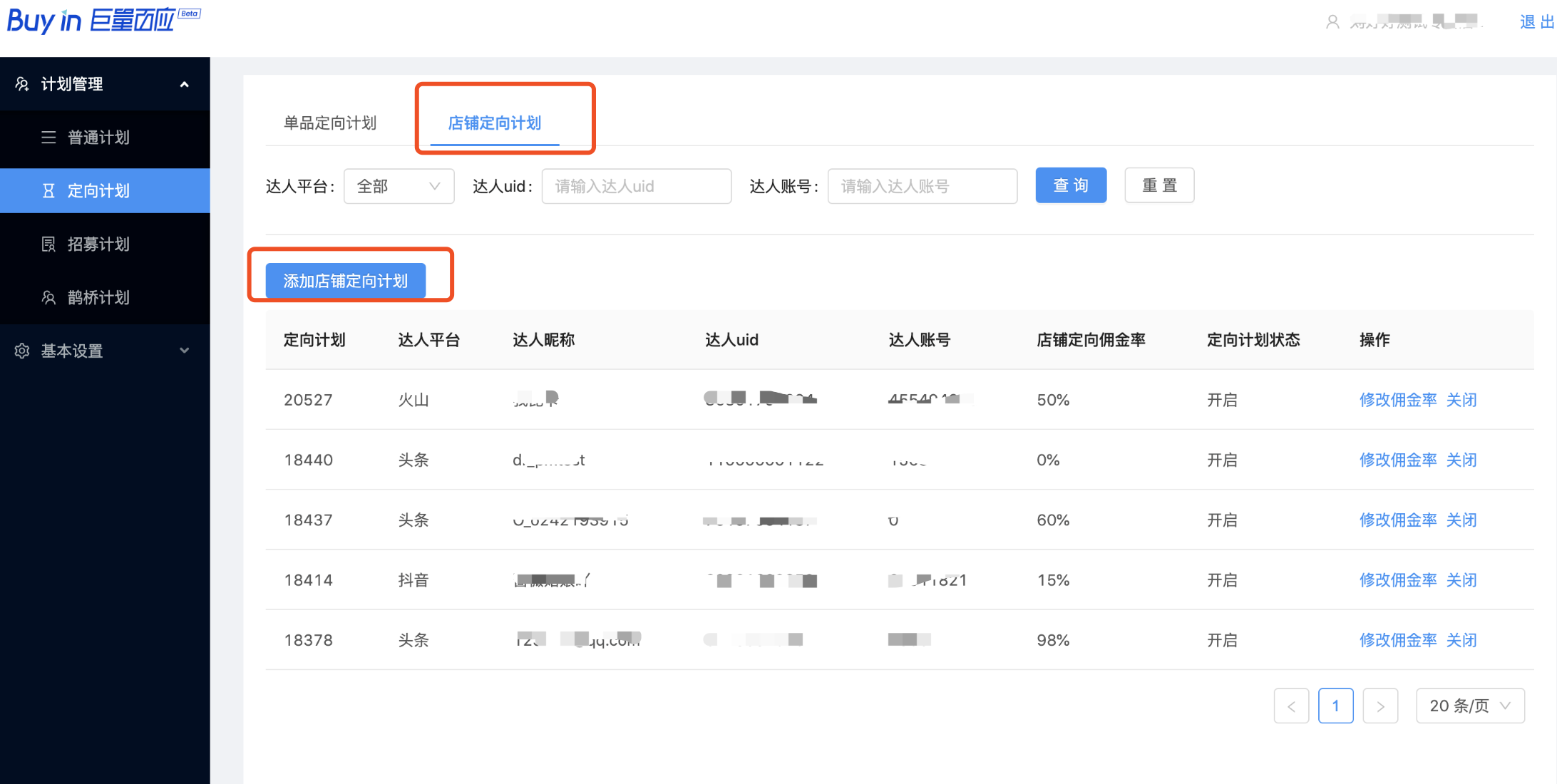This screenshot has width=1557, height=784.
Task: Click plan number 18437 cell
Action: (x=308, y=520)
